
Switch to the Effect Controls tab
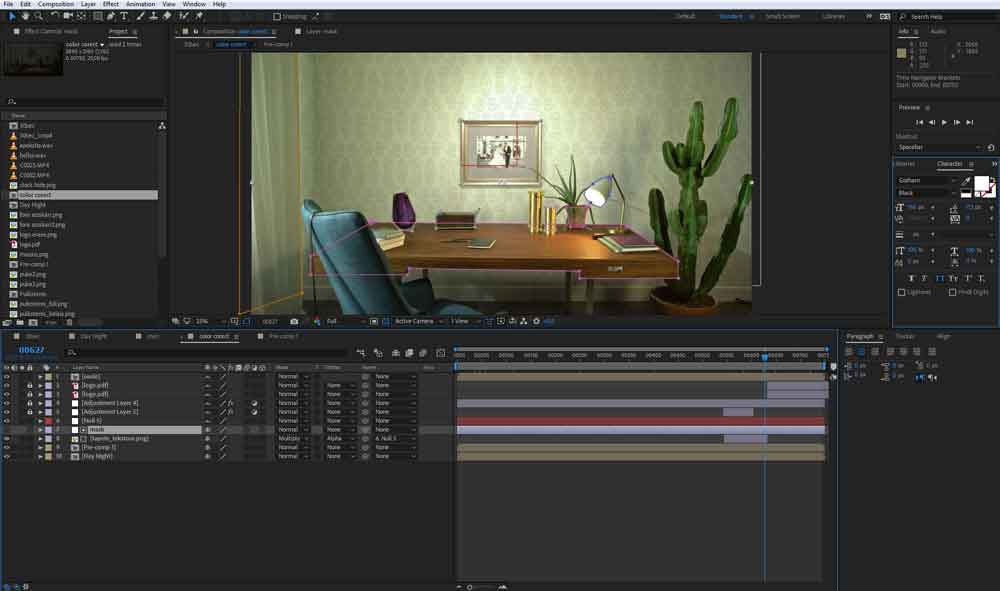tap(50, 31)
